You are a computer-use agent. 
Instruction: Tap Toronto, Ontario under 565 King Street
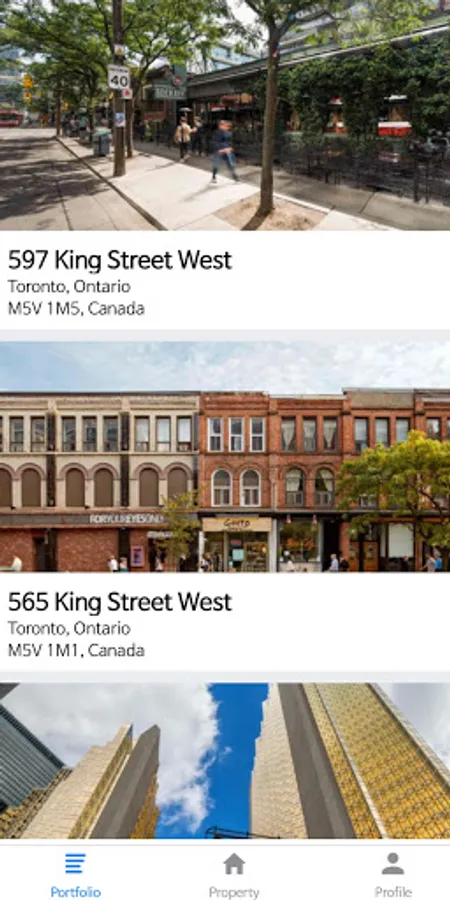[x=69, y=628]
